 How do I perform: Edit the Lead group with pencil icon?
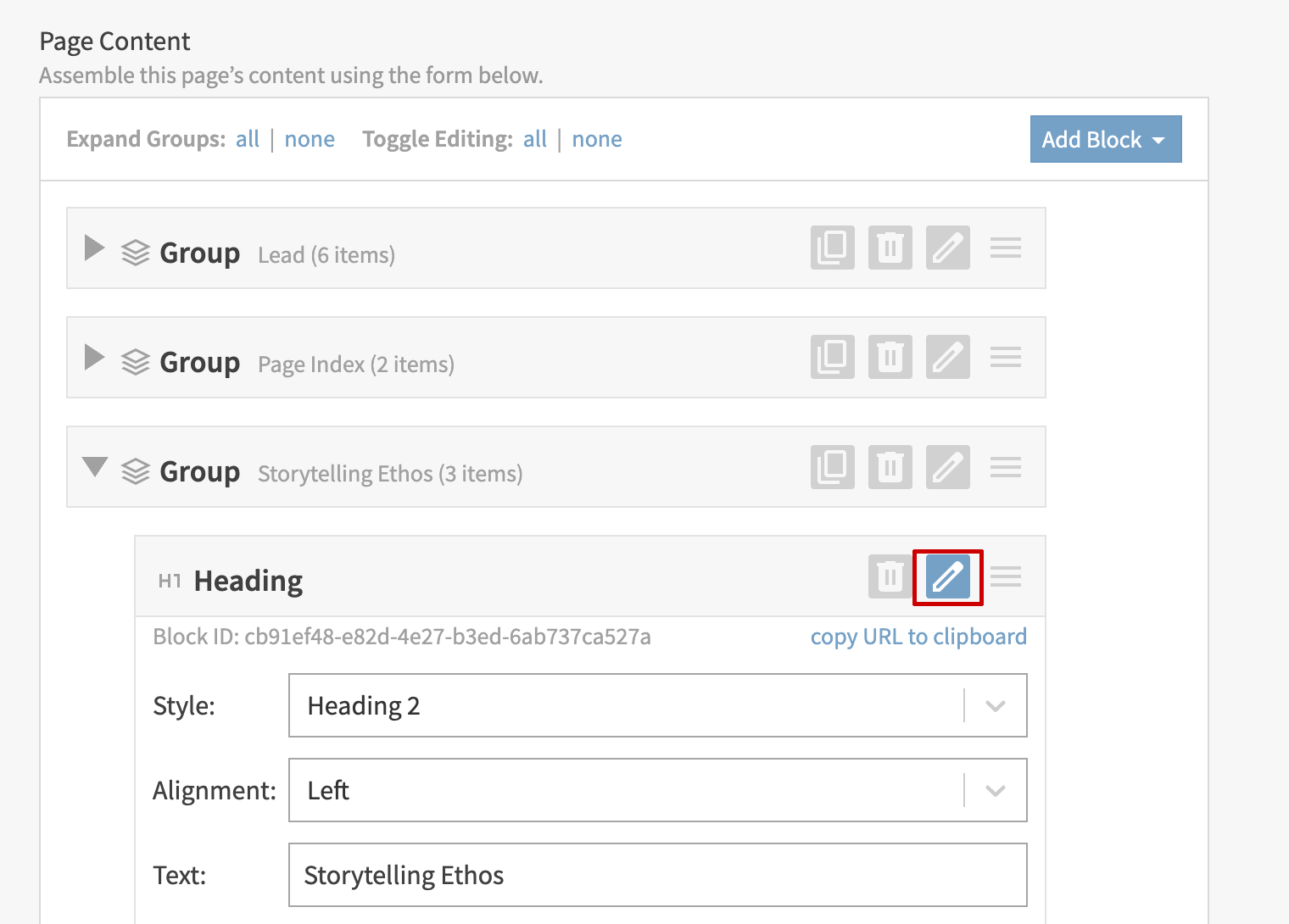947,248
